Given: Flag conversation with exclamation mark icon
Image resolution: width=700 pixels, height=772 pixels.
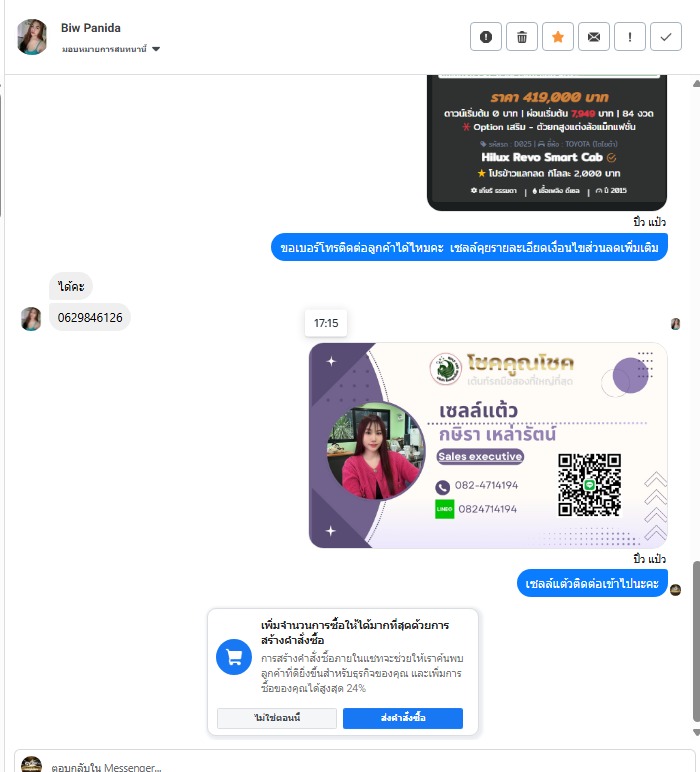Looking at the screenshot, I should (630, 36).
